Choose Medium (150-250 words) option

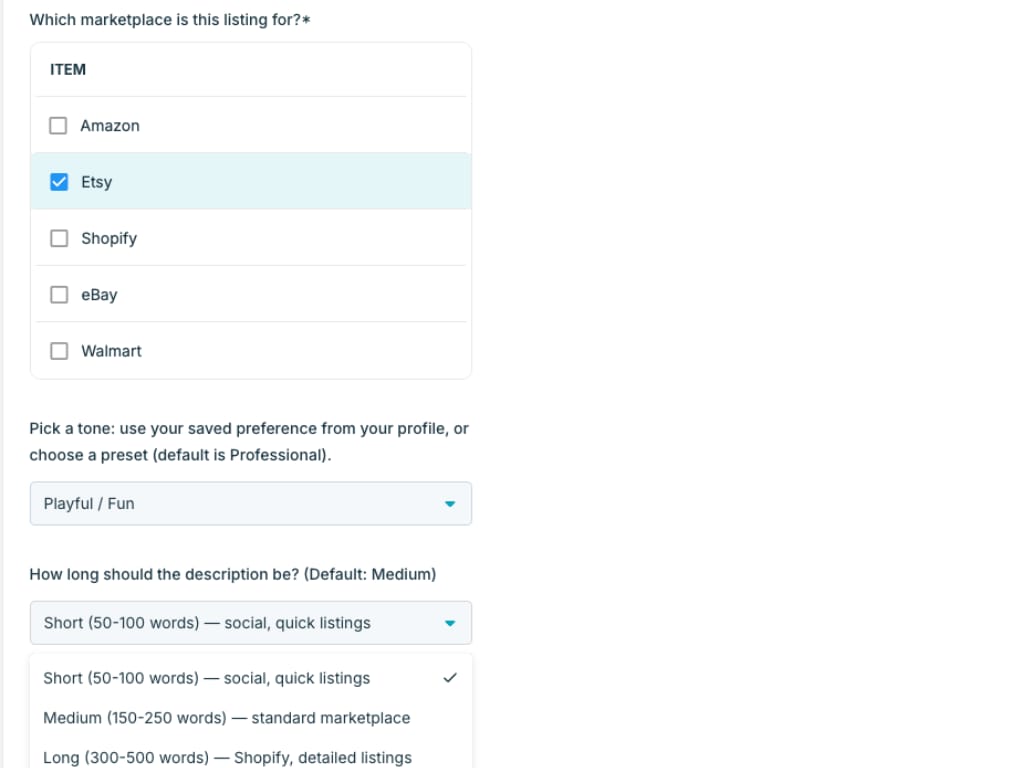pos(227,718)
